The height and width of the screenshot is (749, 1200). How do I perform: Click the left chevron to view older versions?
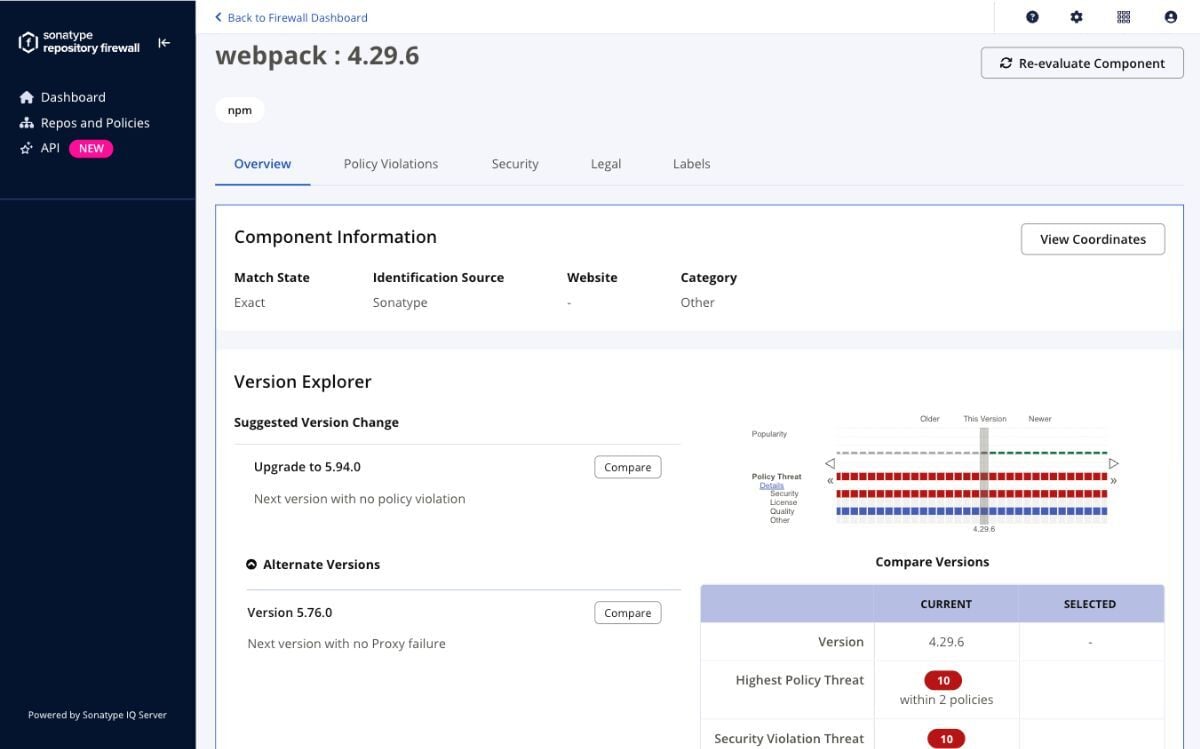(x=829, y=463)
